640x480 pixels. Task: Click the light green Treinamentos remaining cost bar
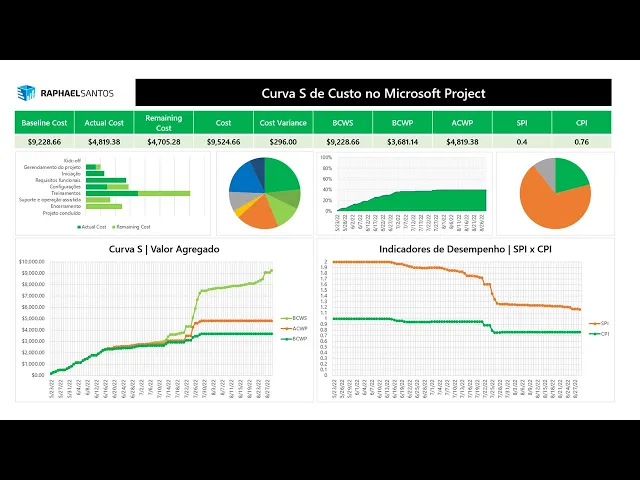pyautogui.click(x=164, y=193)
